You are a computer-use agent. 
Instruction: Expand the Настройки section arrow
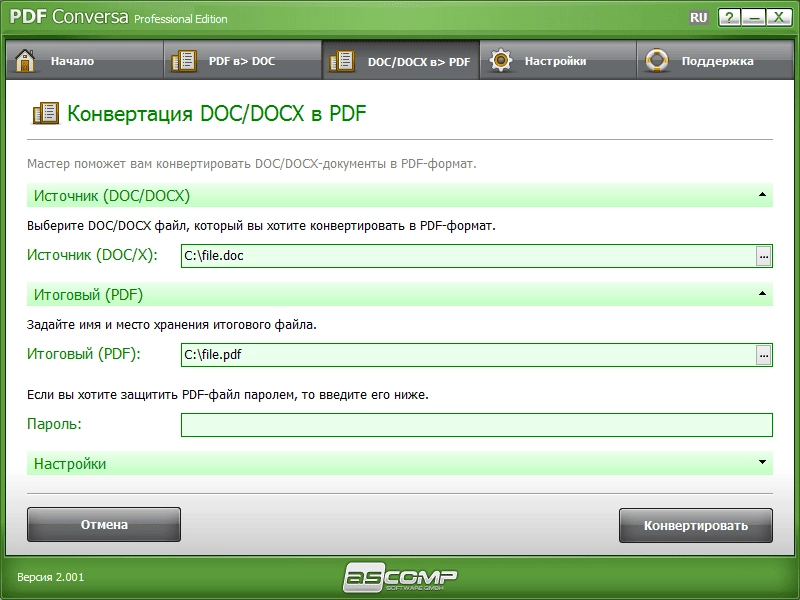point(762,462)
